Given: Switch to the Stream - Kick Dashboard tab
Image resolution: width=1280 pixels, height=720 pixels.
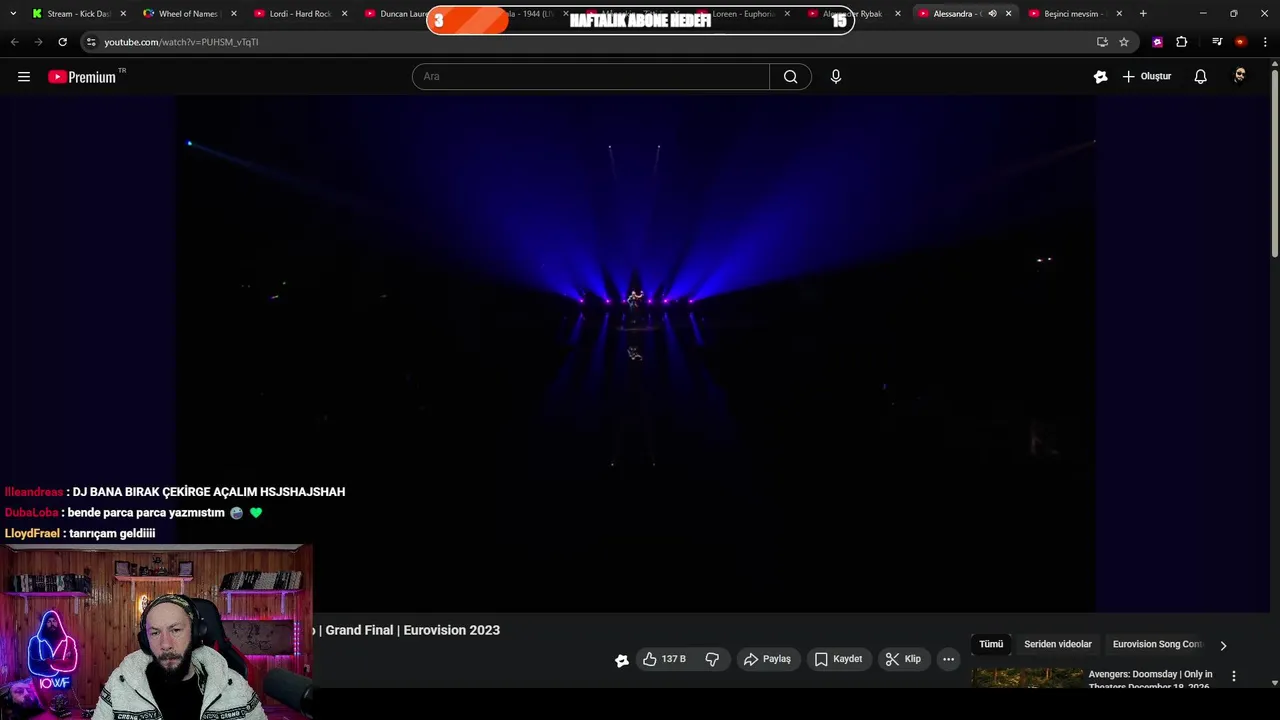Looking at the screenshot, I should 78,14.
